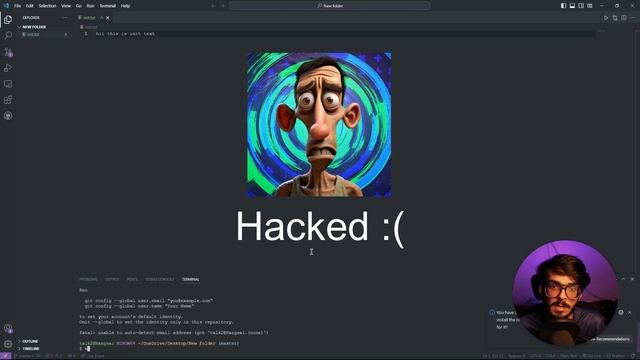Open the Source Control view
The image size is (640, 360).
pyautogui.click(x=8, y=52)
